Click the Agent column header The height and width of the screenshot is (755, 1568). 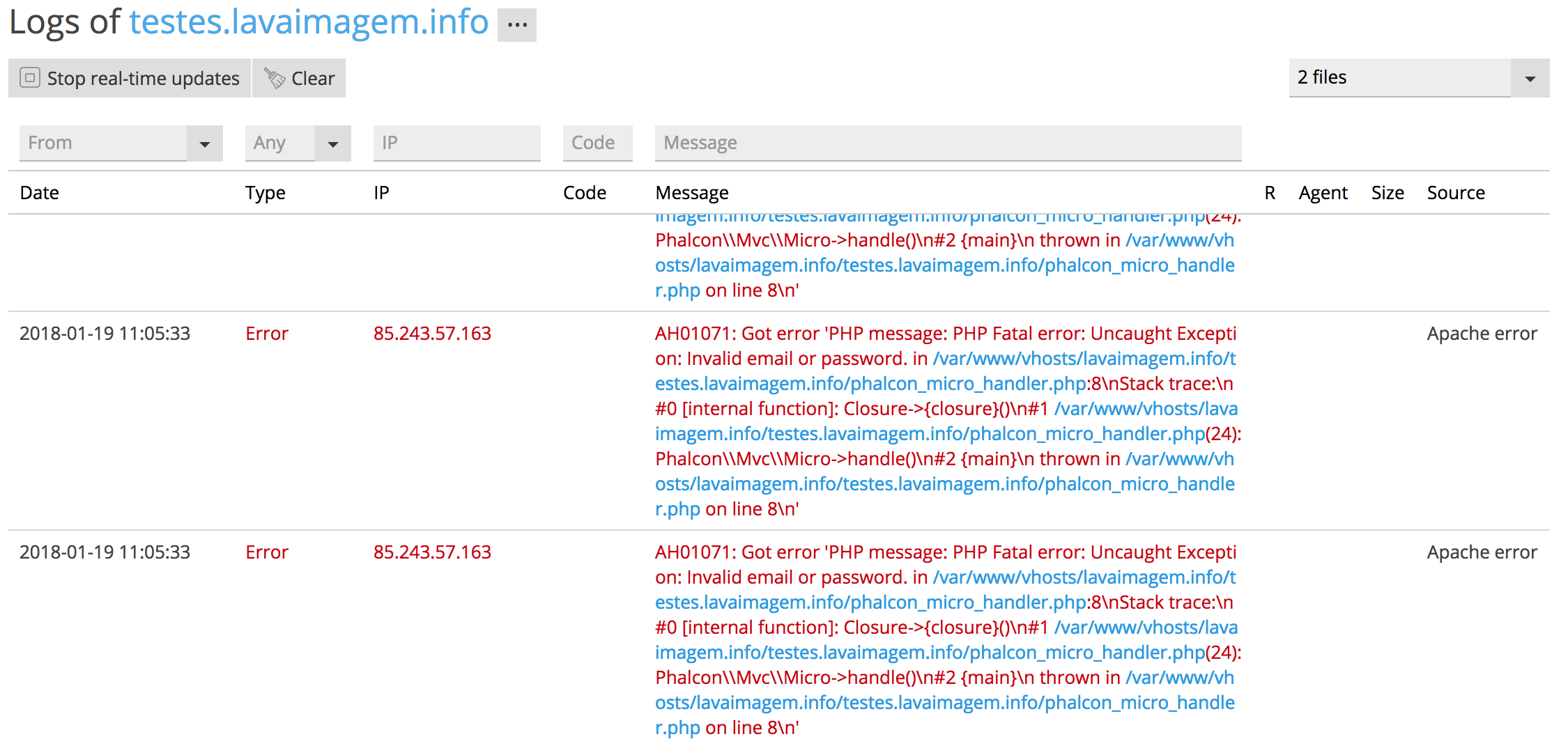coord(1323,192)
